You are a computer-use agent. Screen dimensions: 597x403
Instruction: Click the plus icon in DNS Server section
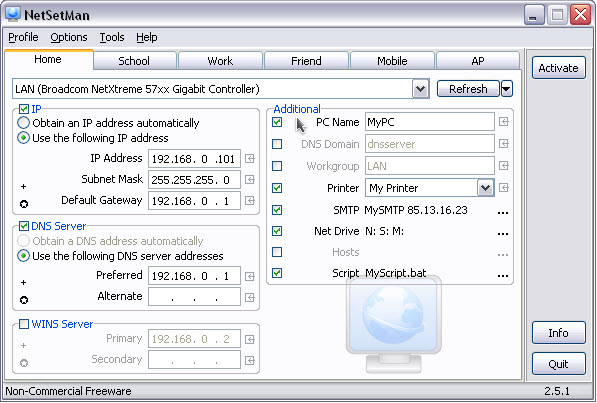coord(24,282)
